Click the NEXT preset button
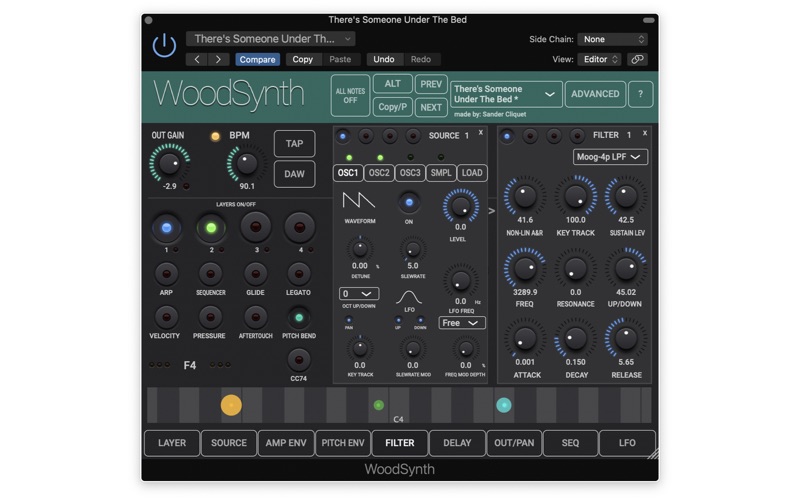Image resolution: width=800 pixels, height=500 pixels. point(431,107)
